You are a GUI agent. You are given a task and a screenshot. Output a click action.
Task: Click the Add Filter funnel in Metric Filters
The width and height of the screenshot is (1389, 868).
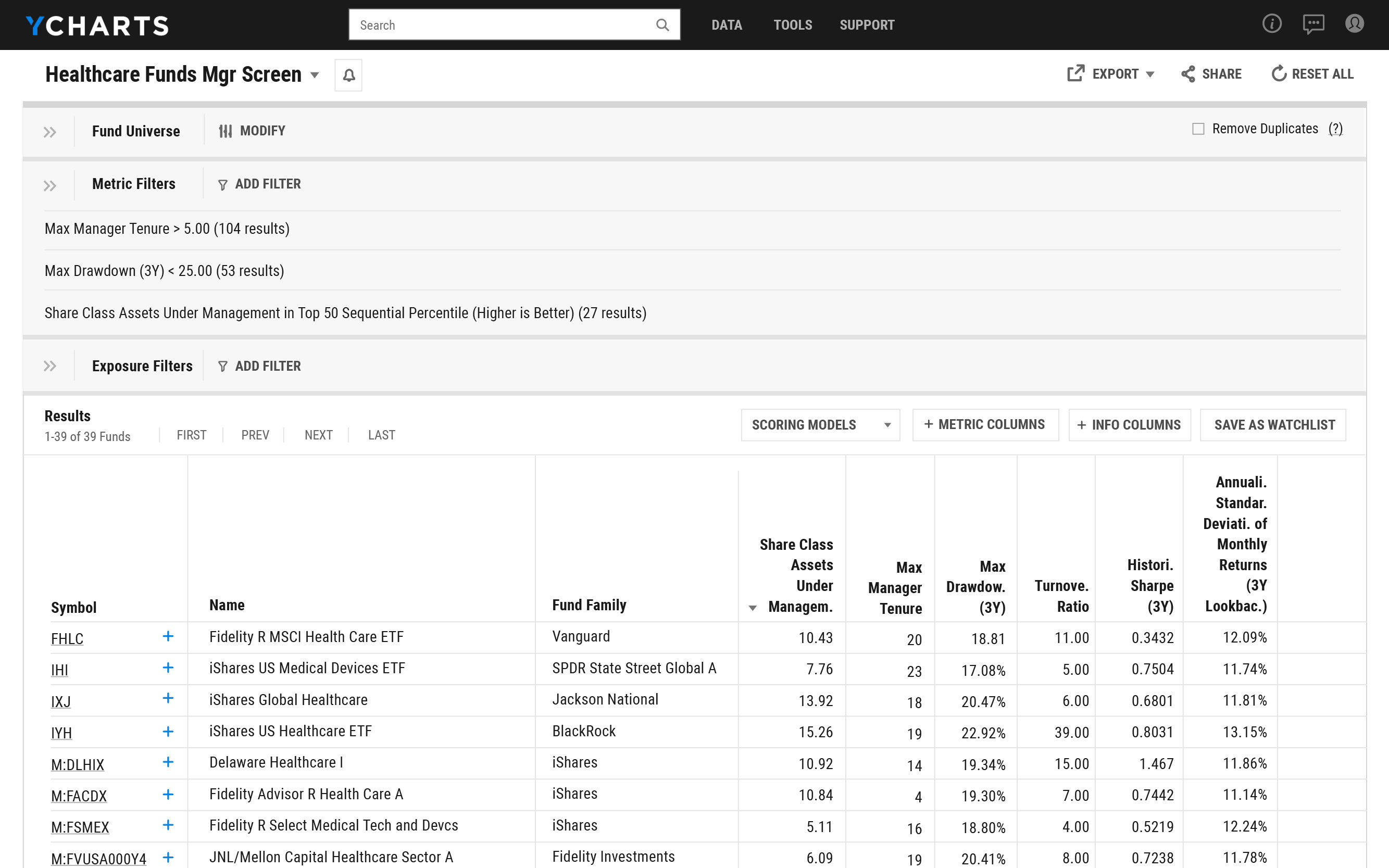pyautogui.click(x=222, y=184)
